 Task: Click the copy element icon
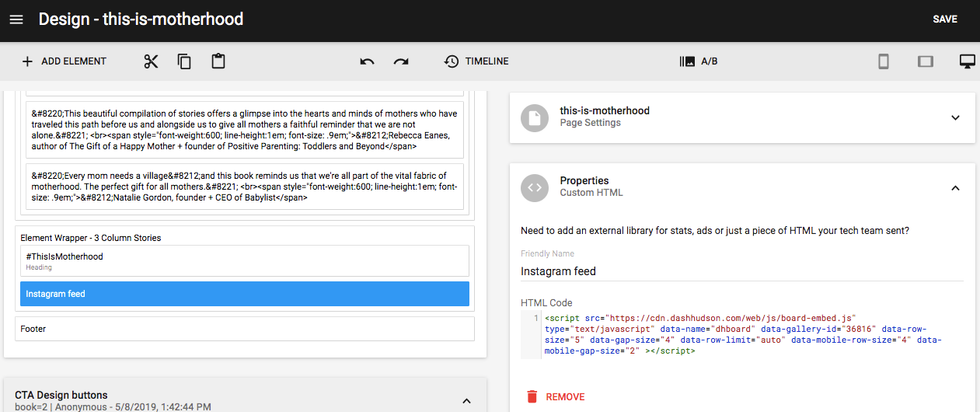(x=184, y=61)
